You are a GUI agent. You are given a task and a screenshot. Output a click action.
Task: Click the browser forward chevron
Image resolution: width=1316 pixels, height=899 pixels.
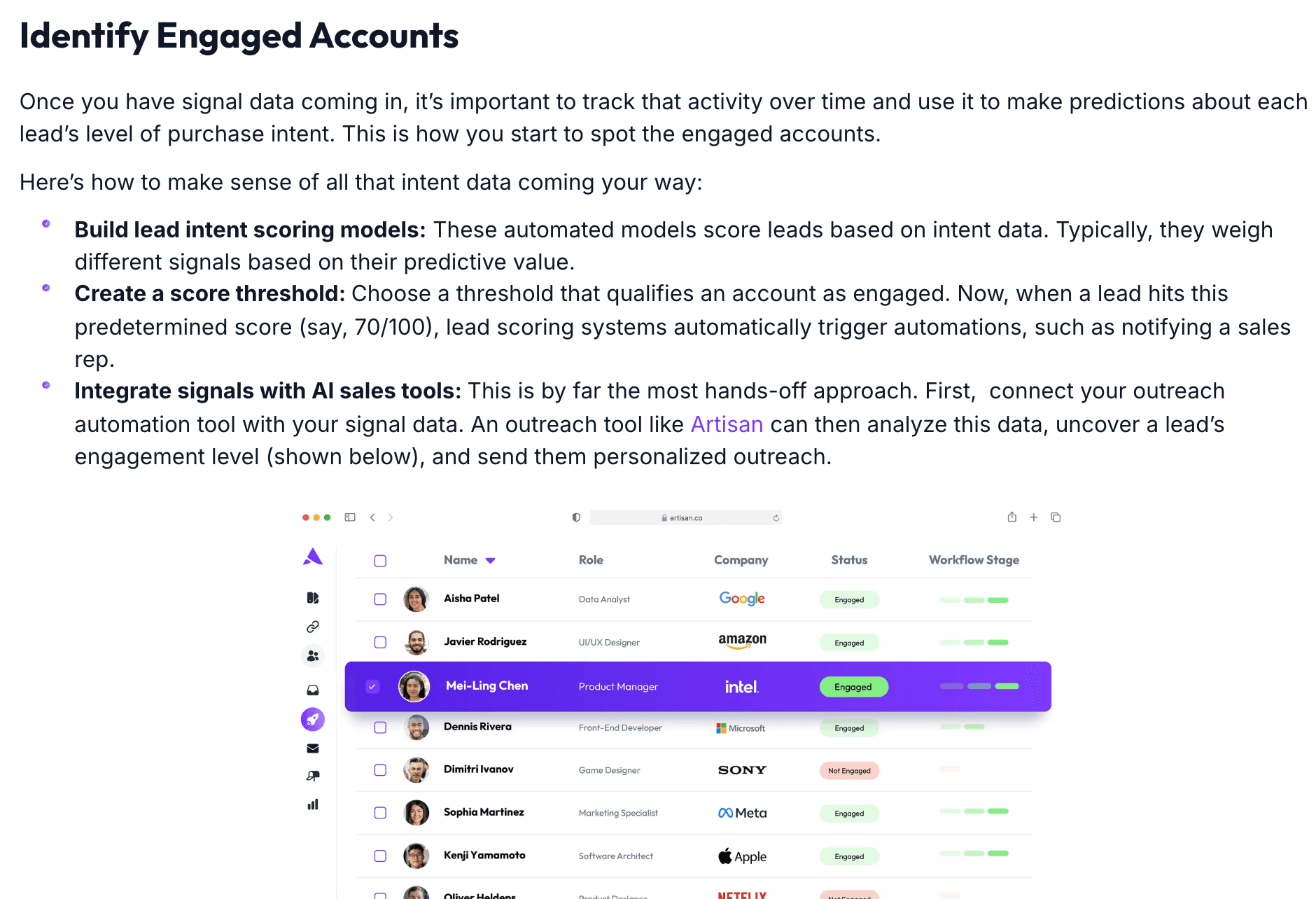pos(391,517)
